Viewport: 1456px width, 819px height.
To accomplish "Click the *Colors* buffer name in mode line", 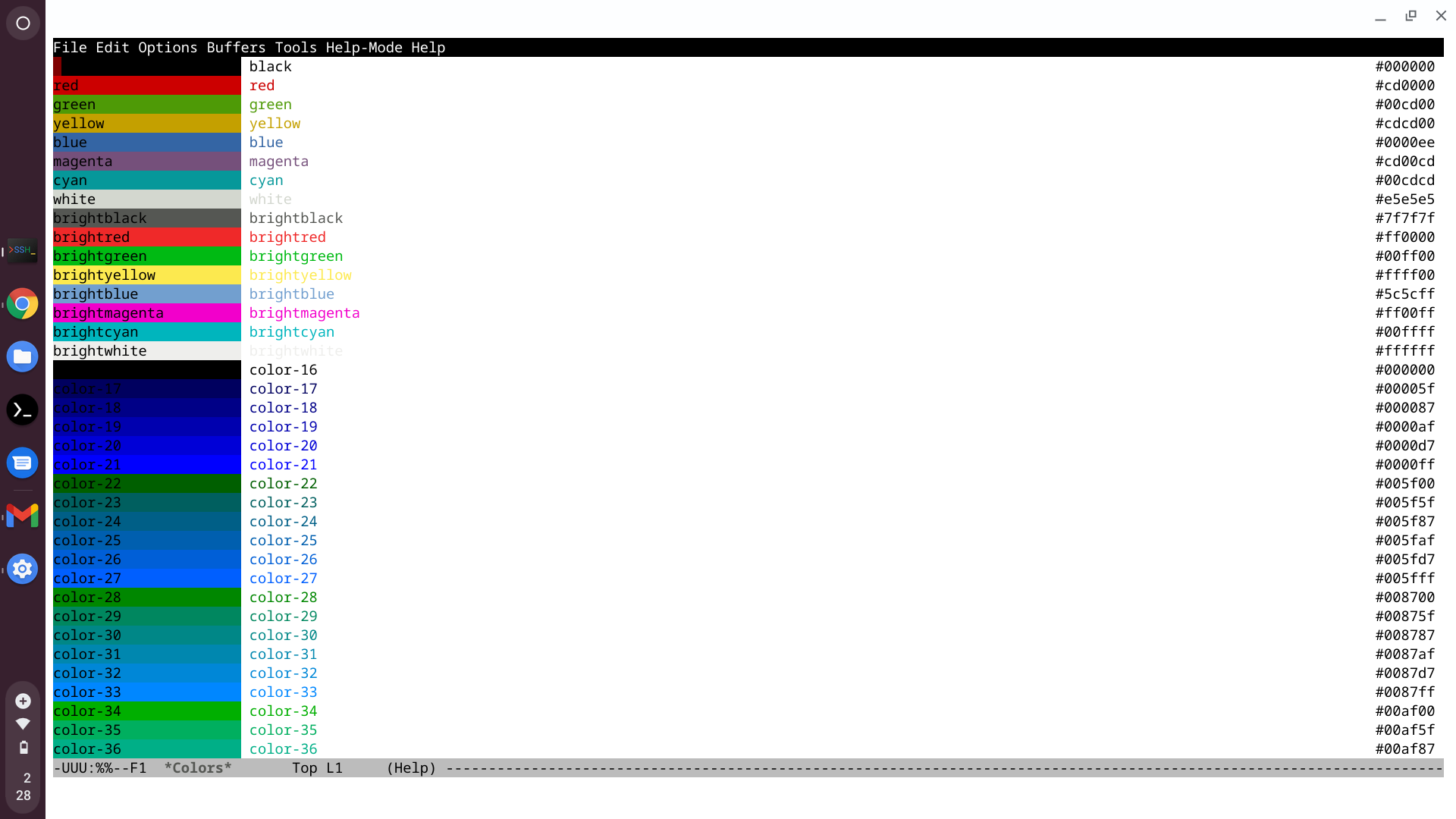I will coord(197,767).
